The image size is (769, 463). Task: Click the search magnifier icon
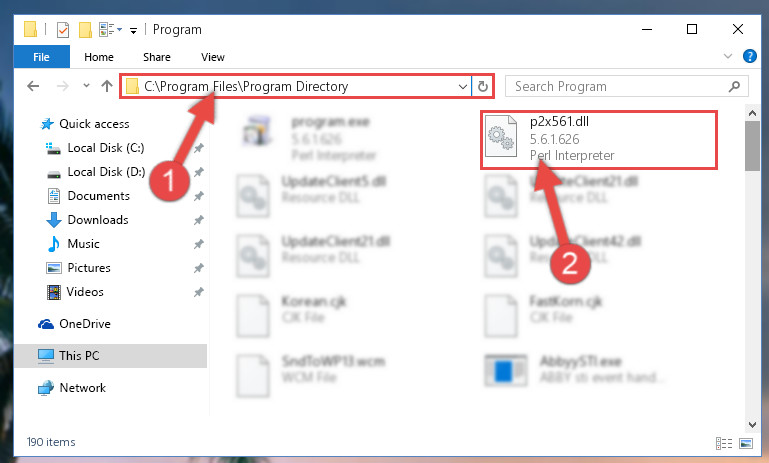(x=734, y=87)
